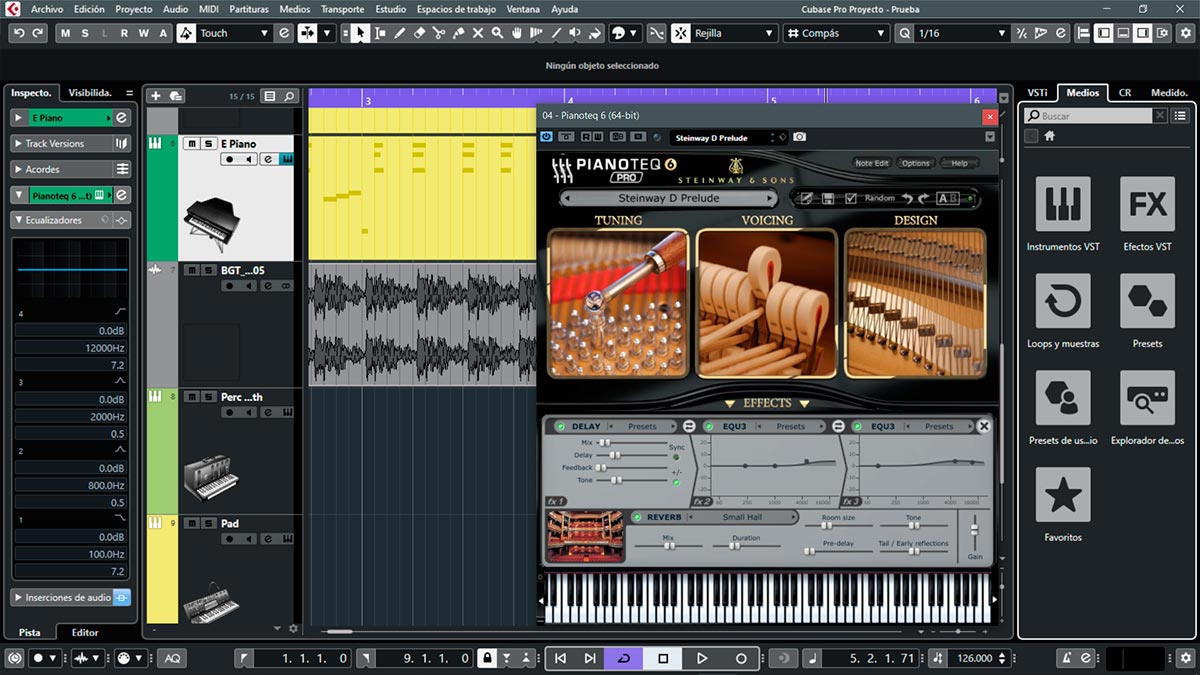Switch to the VSTi tab
1200x675 pixels.
pyautogui.click(x=1037, y=92)
